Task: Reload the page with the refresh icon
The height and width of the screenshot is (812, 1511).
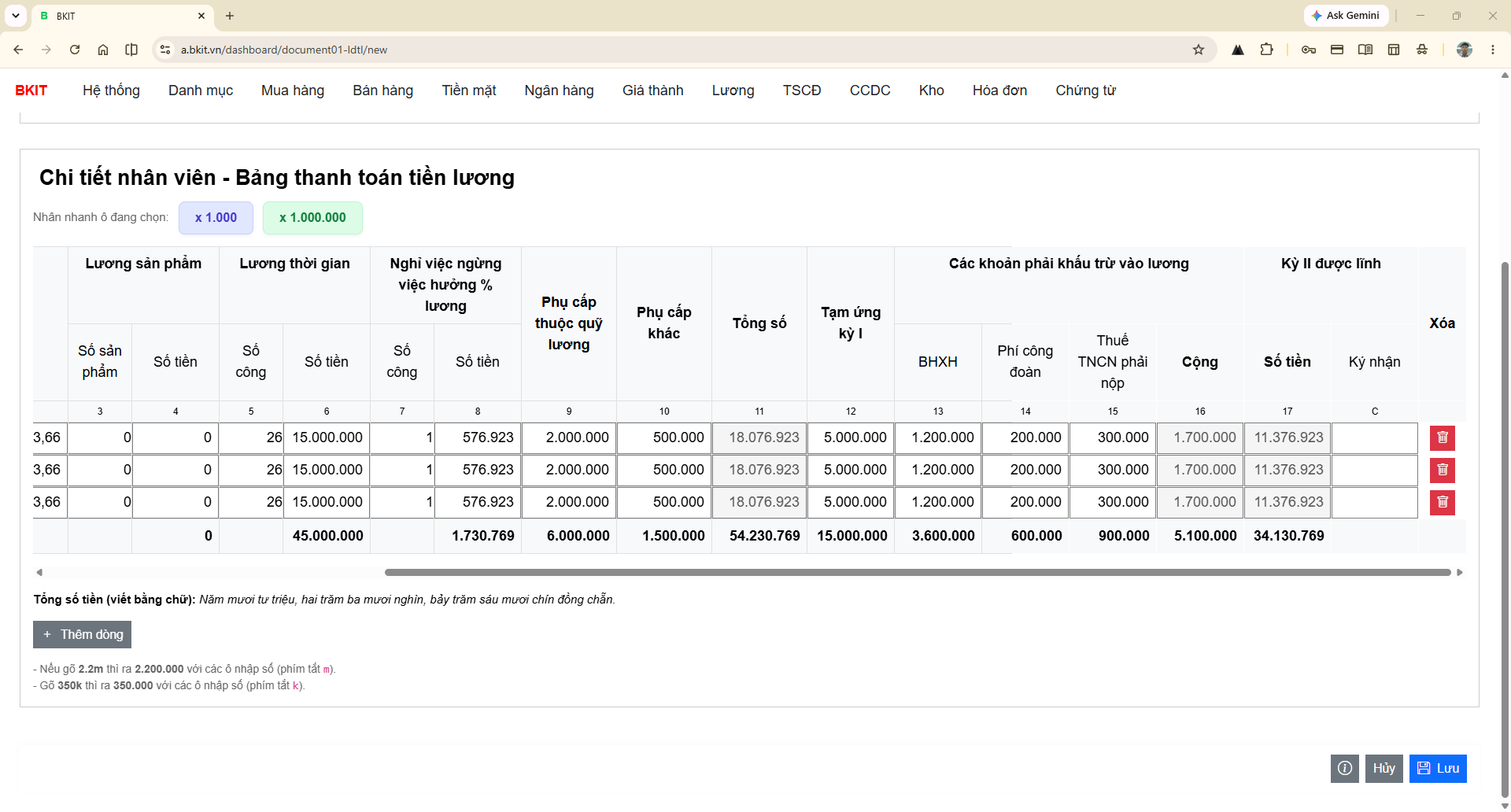Action: pyautogui.click(x=75, y=50)
